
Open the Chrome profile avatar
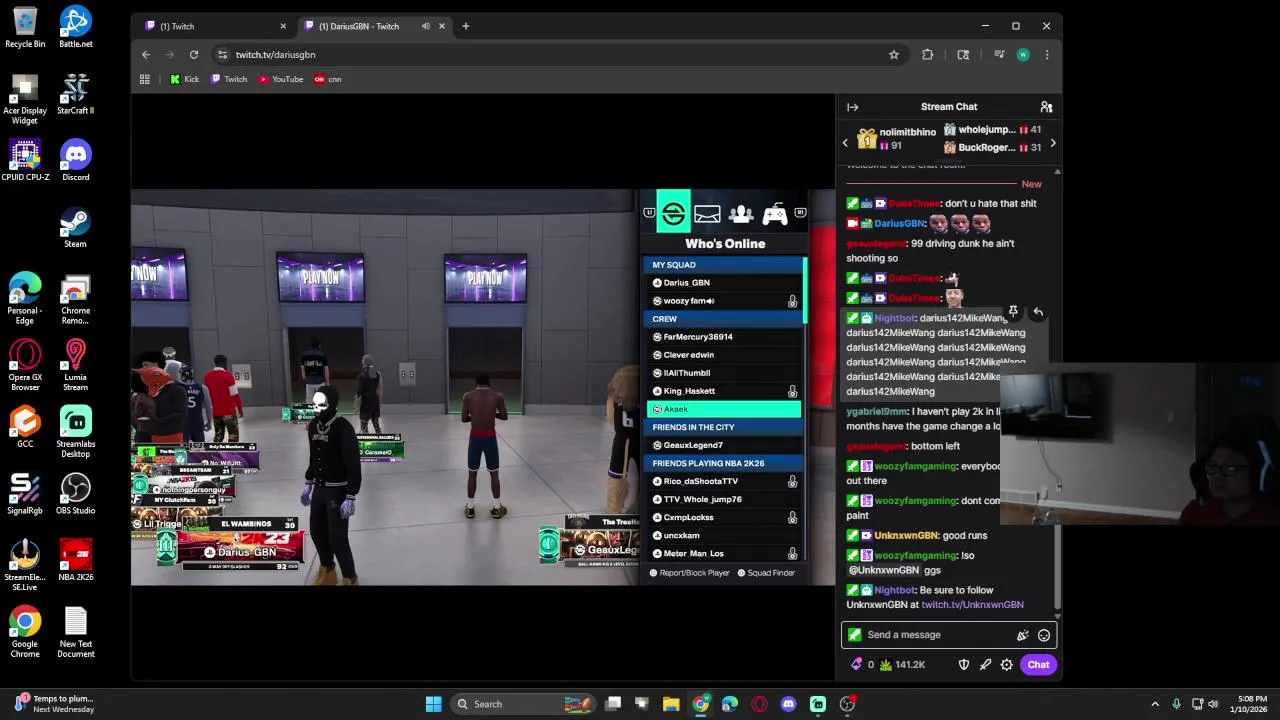(x=1023, y=55)
